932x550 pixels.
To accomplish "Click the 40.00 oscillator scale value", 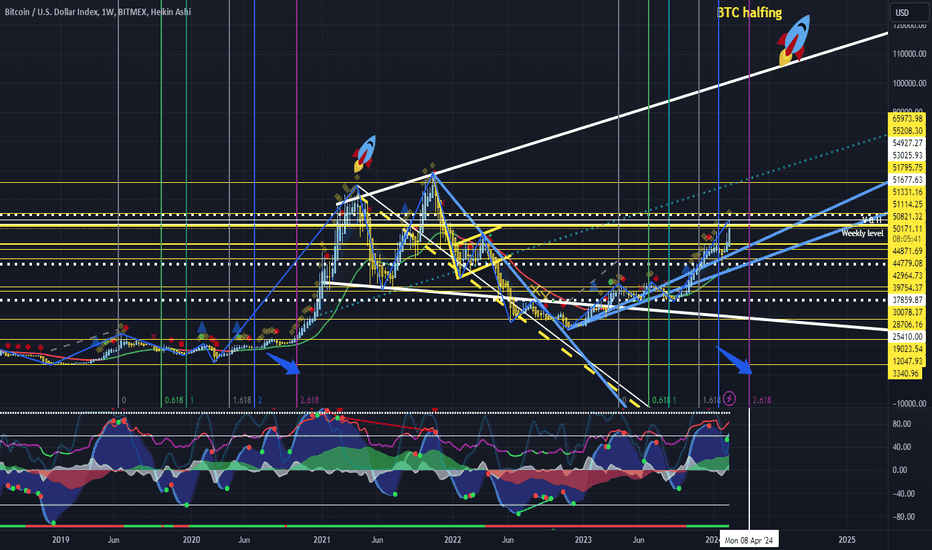I will point(900,447).
